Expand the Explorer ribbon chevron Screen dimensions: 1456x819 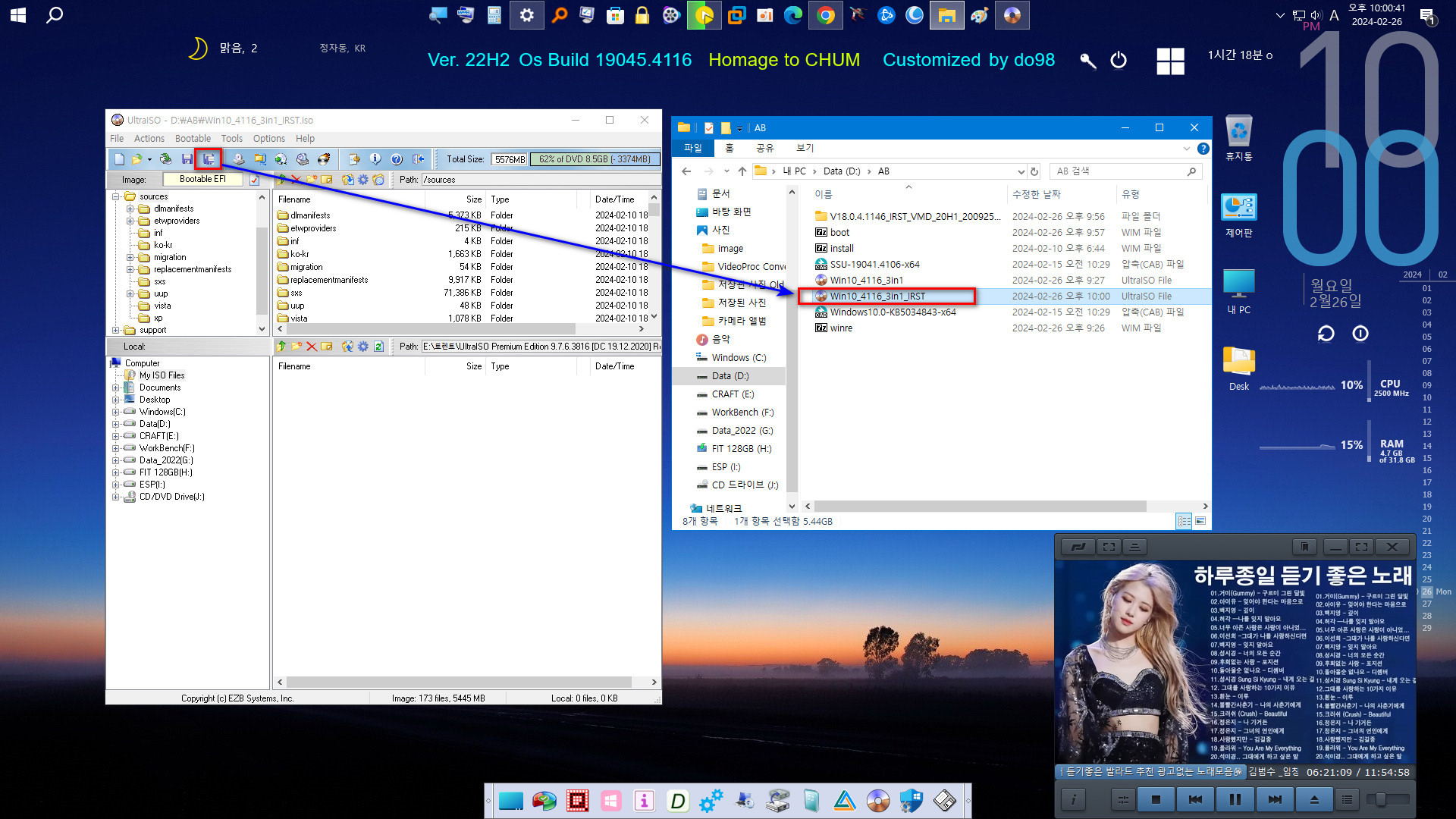(x=1186, y=149)
